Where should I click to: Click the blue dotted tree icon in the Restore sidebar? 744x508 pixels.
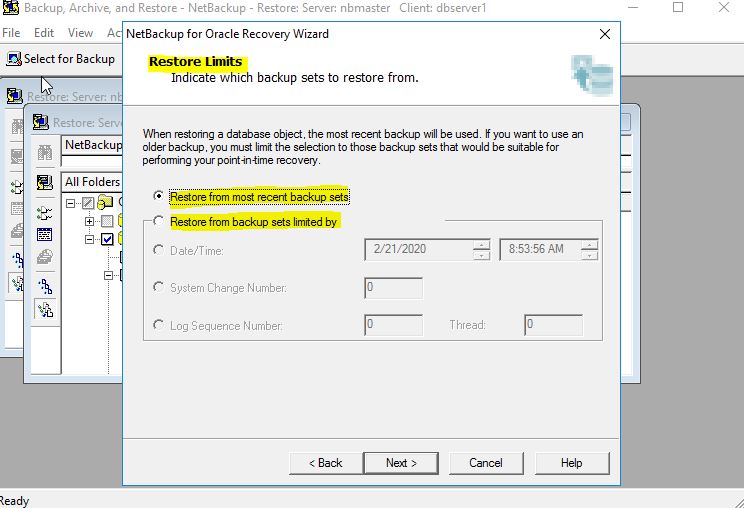(45, 286)
